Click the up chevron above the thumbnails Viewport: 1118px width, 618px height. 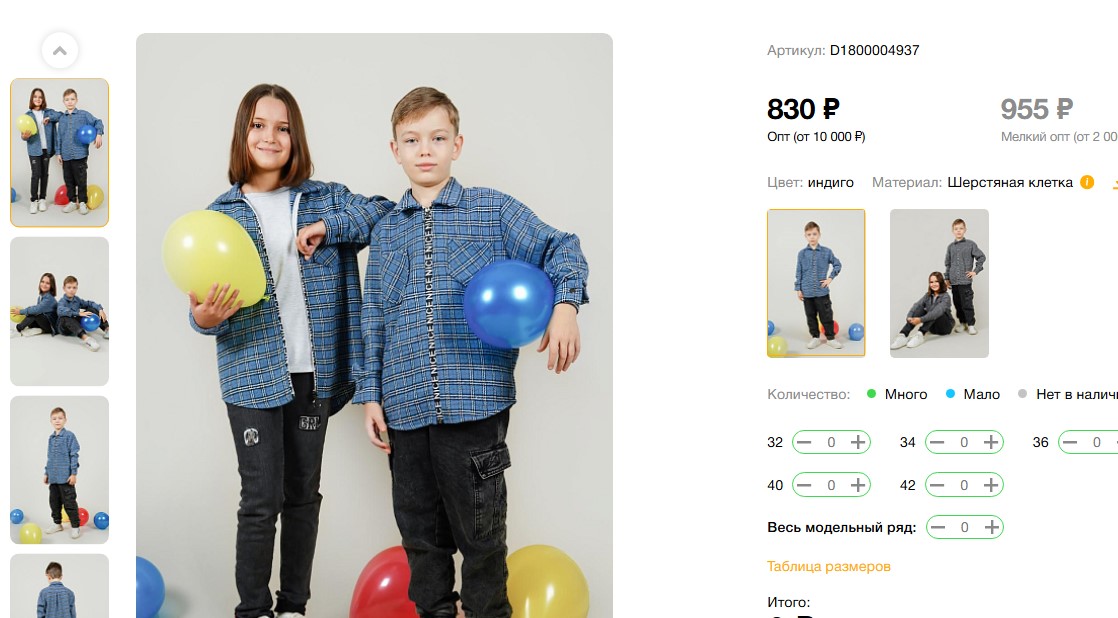(60, 51)
